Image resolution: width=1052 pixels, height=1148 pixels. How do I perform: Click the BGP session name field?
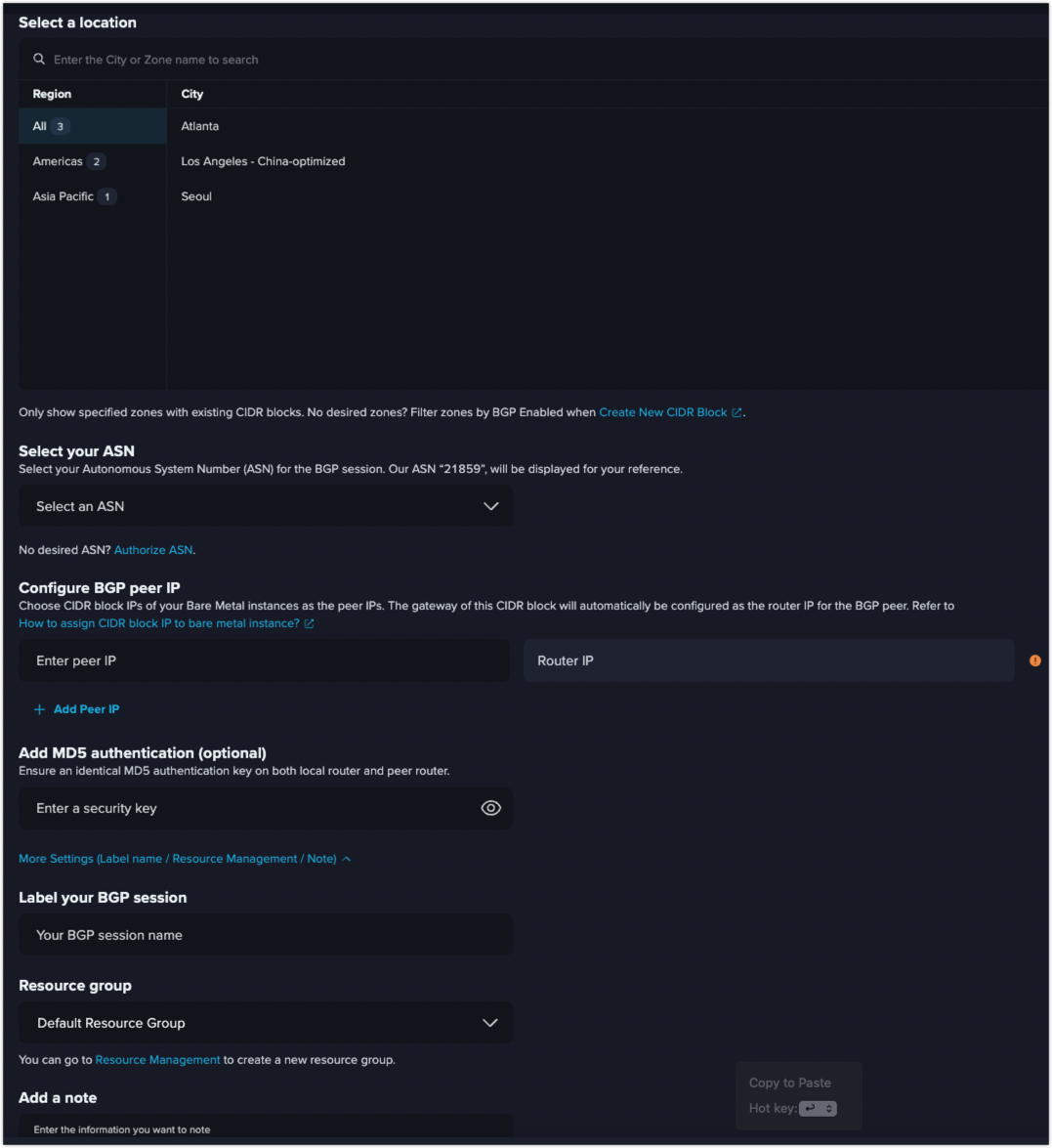[266, 935]
